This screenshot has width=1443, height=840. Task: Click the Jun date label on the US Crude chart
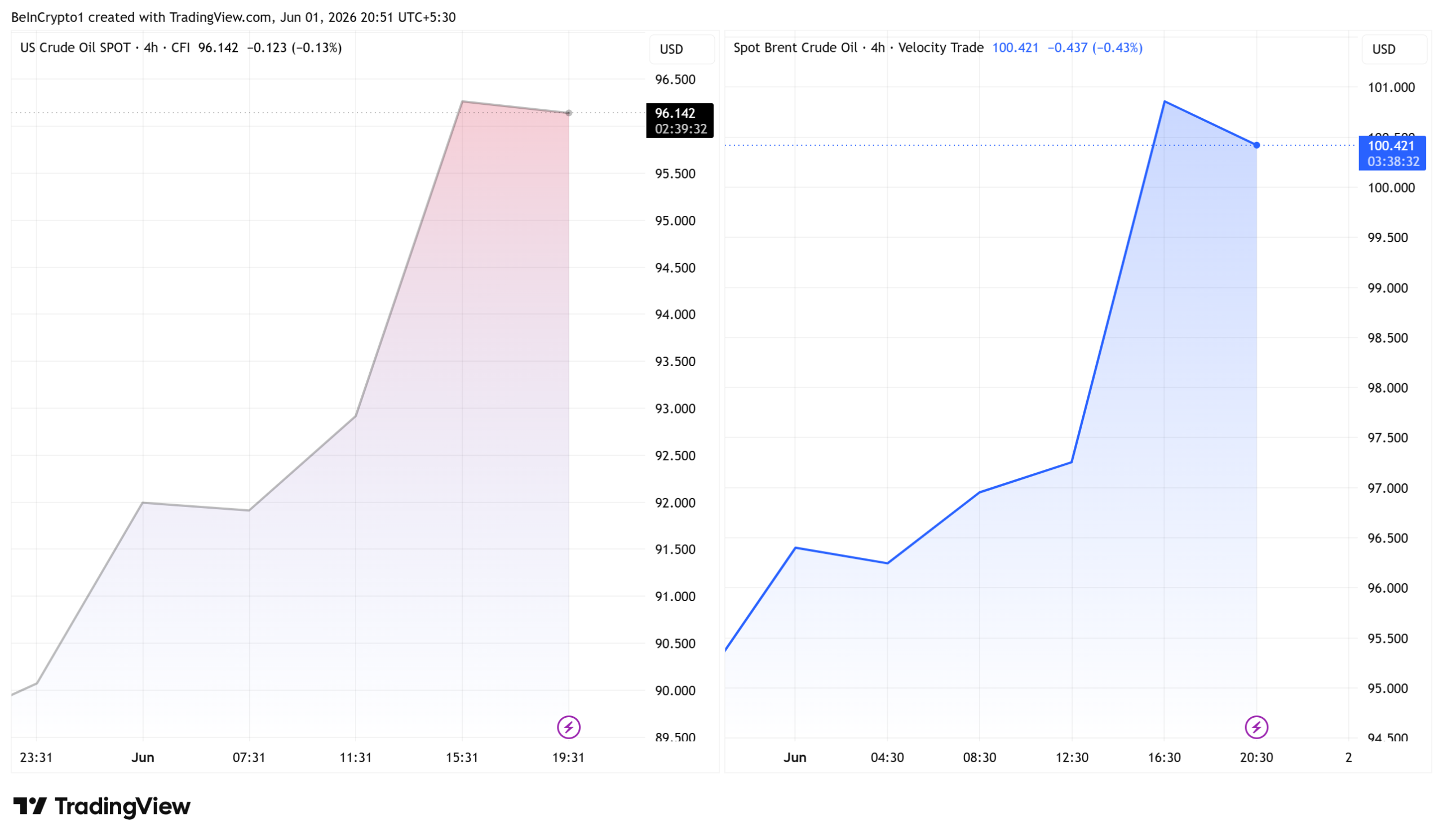[143, 758]
